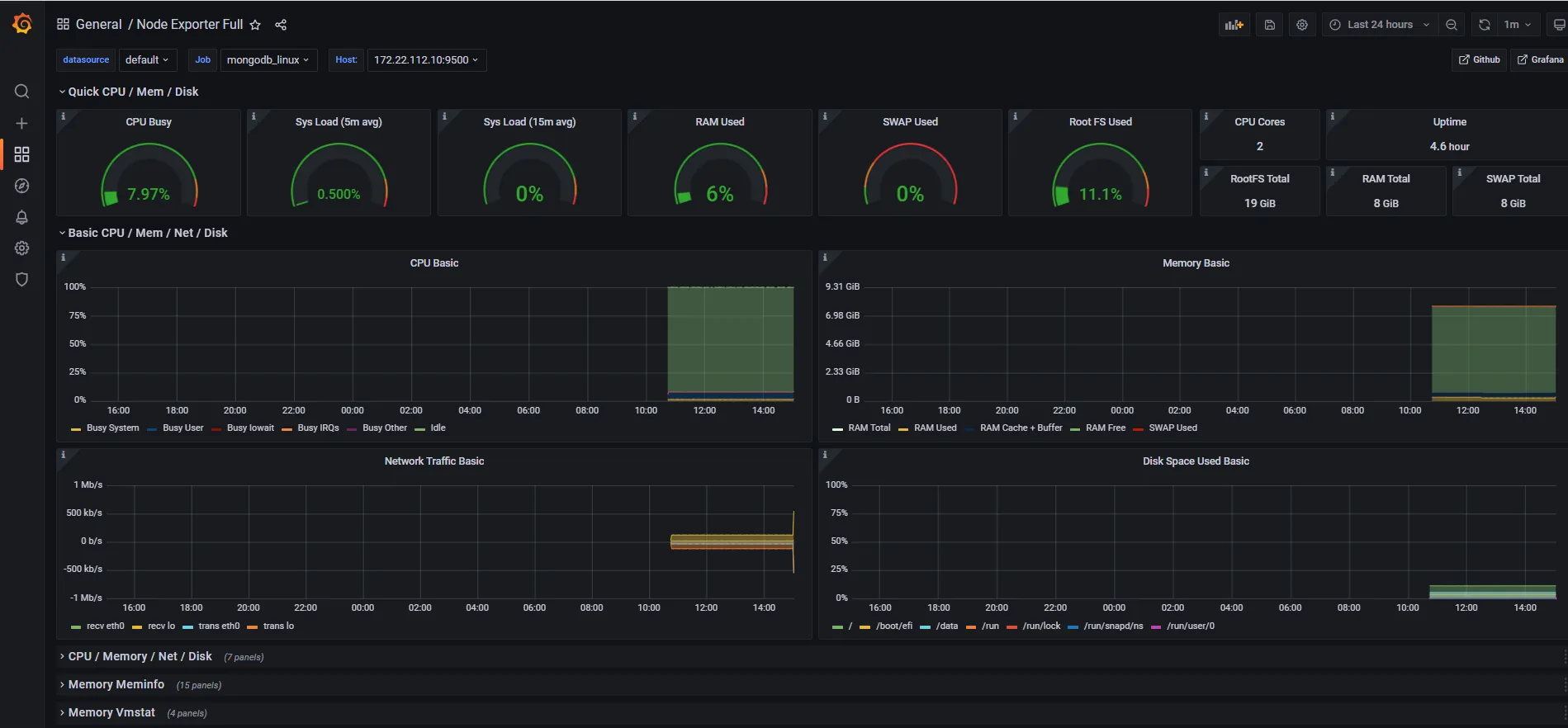1568x728 pixels.
Task: Open the Configuration gear in sidebar
Action: [22, 248]
